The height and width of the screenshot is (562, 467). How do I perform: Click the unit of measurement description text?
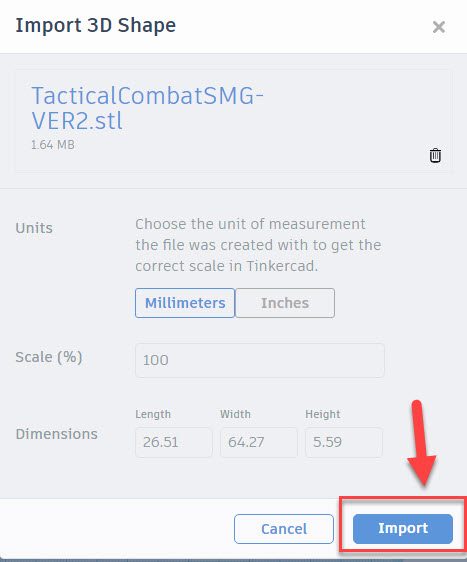[x=258, y=245]
